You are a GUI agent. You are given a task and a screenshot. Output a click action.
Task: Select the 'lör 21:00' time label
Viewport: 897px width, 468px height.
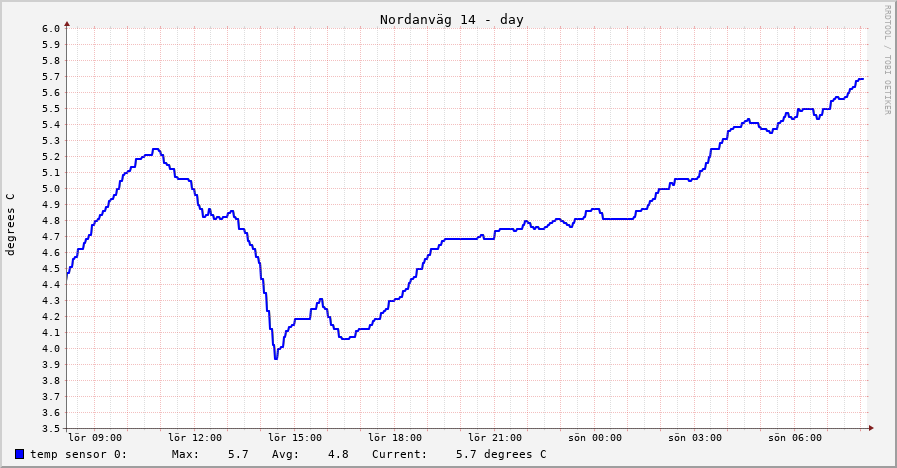(495, 438)
